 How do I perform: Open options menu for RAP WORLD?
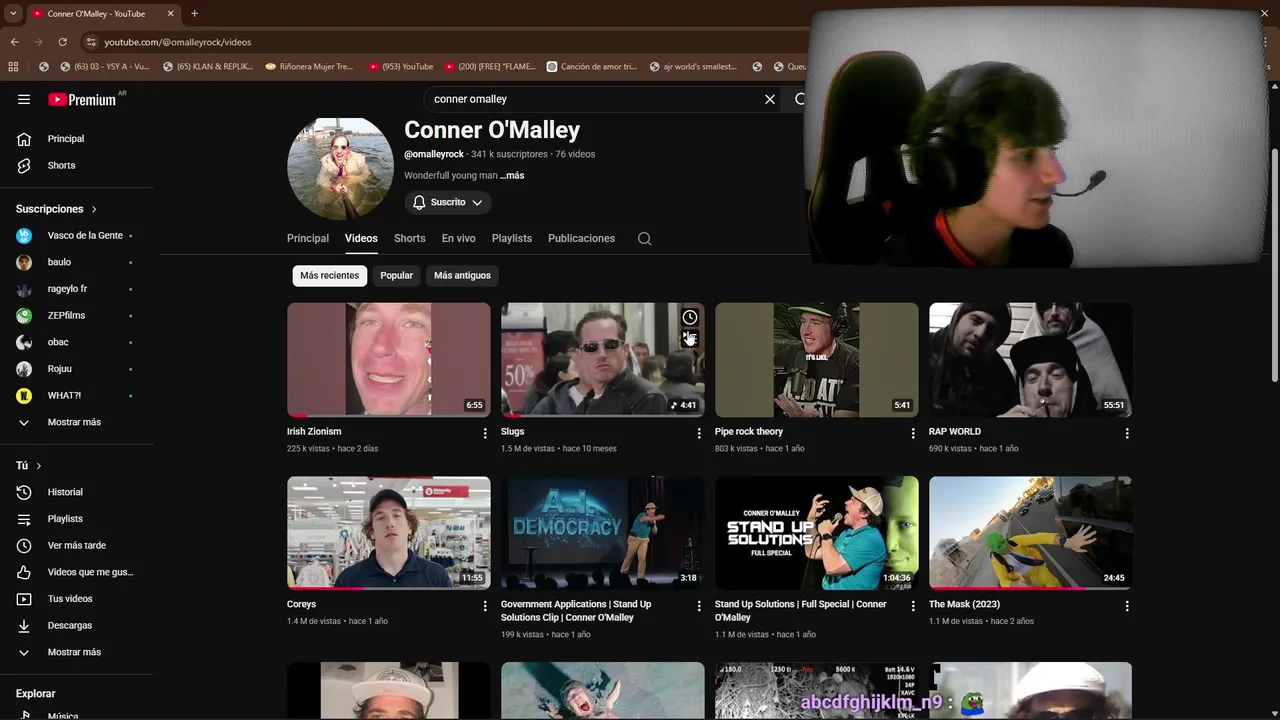pos(1127,433)
